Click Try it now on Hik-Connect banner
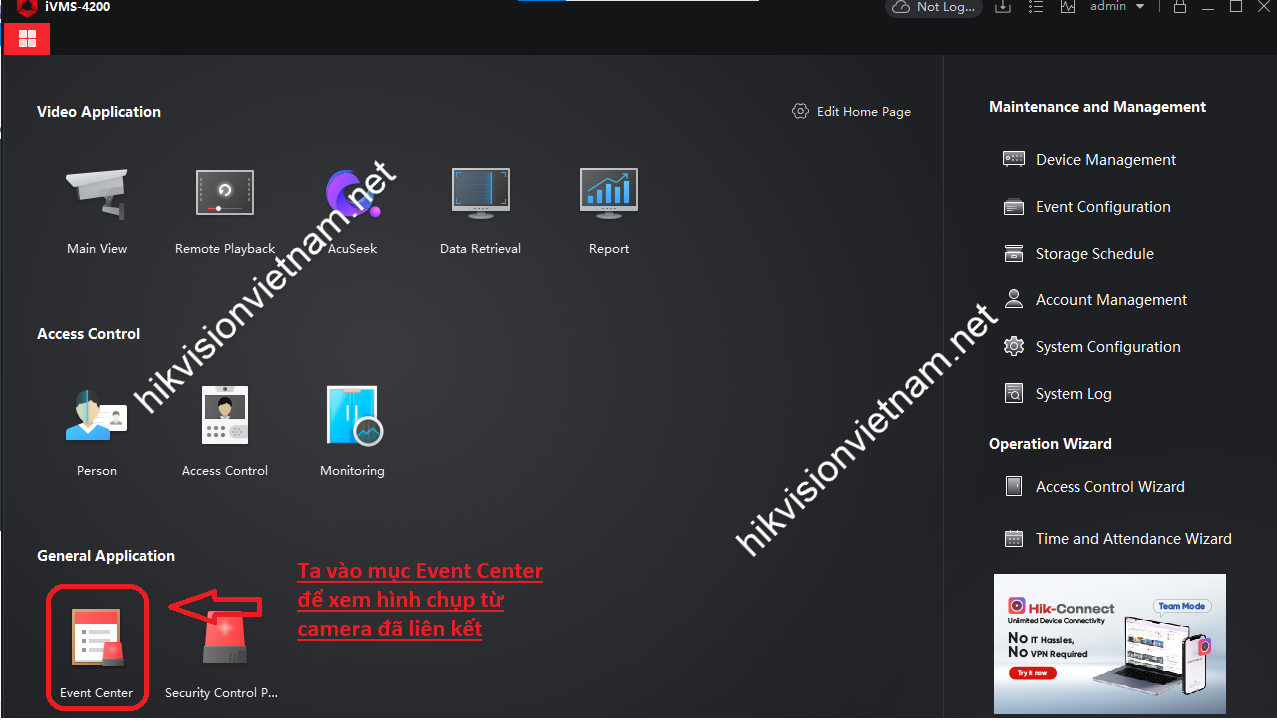Screen dimensions: 1277x720 1031,673
